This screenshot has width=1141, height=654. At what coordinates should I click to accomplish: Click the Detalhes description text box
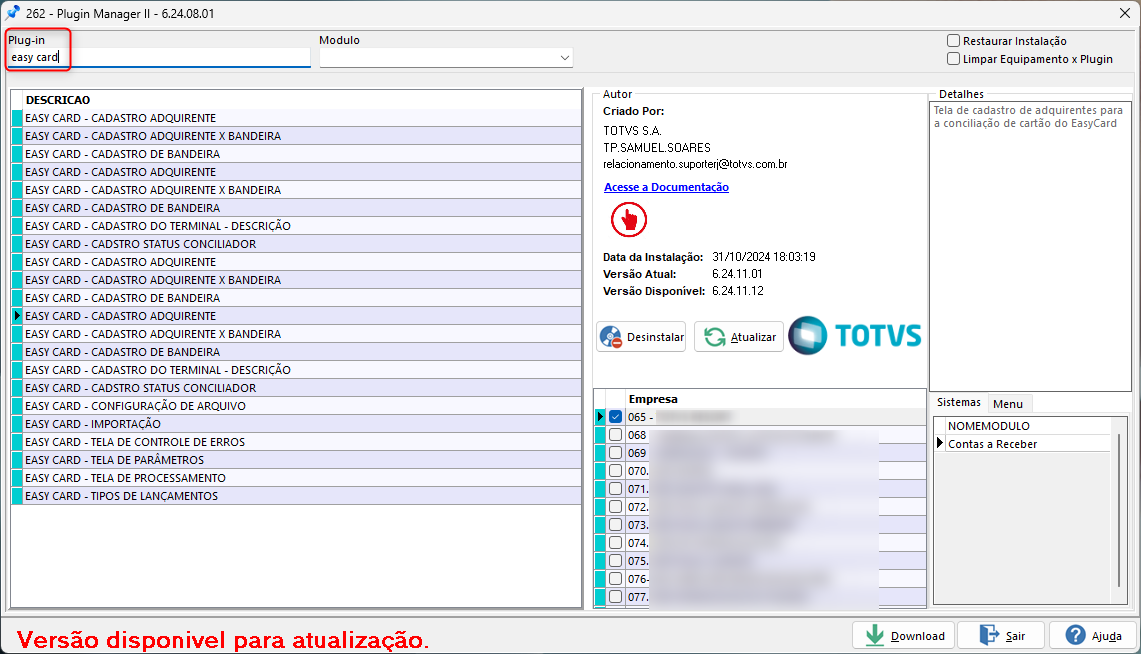coord(1030,246)
